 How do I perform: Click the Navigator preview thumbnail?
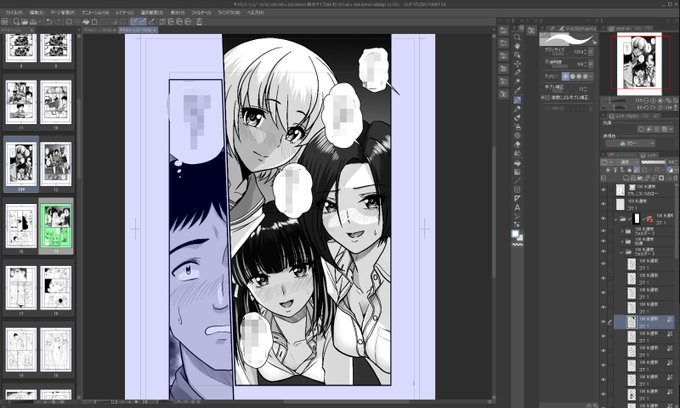coord(639,63)
